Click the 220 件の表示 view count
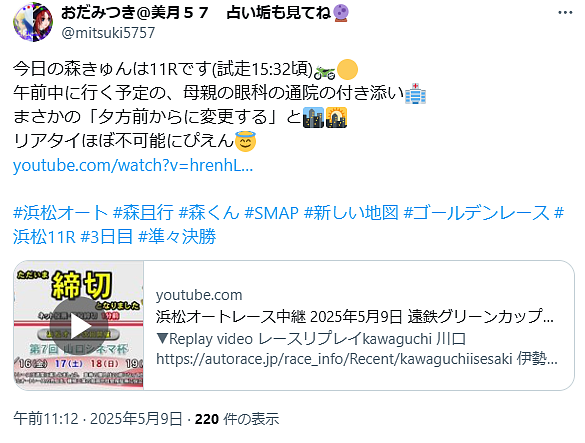Viewport: 585px width, 443px height. click(x=237, y=419)
